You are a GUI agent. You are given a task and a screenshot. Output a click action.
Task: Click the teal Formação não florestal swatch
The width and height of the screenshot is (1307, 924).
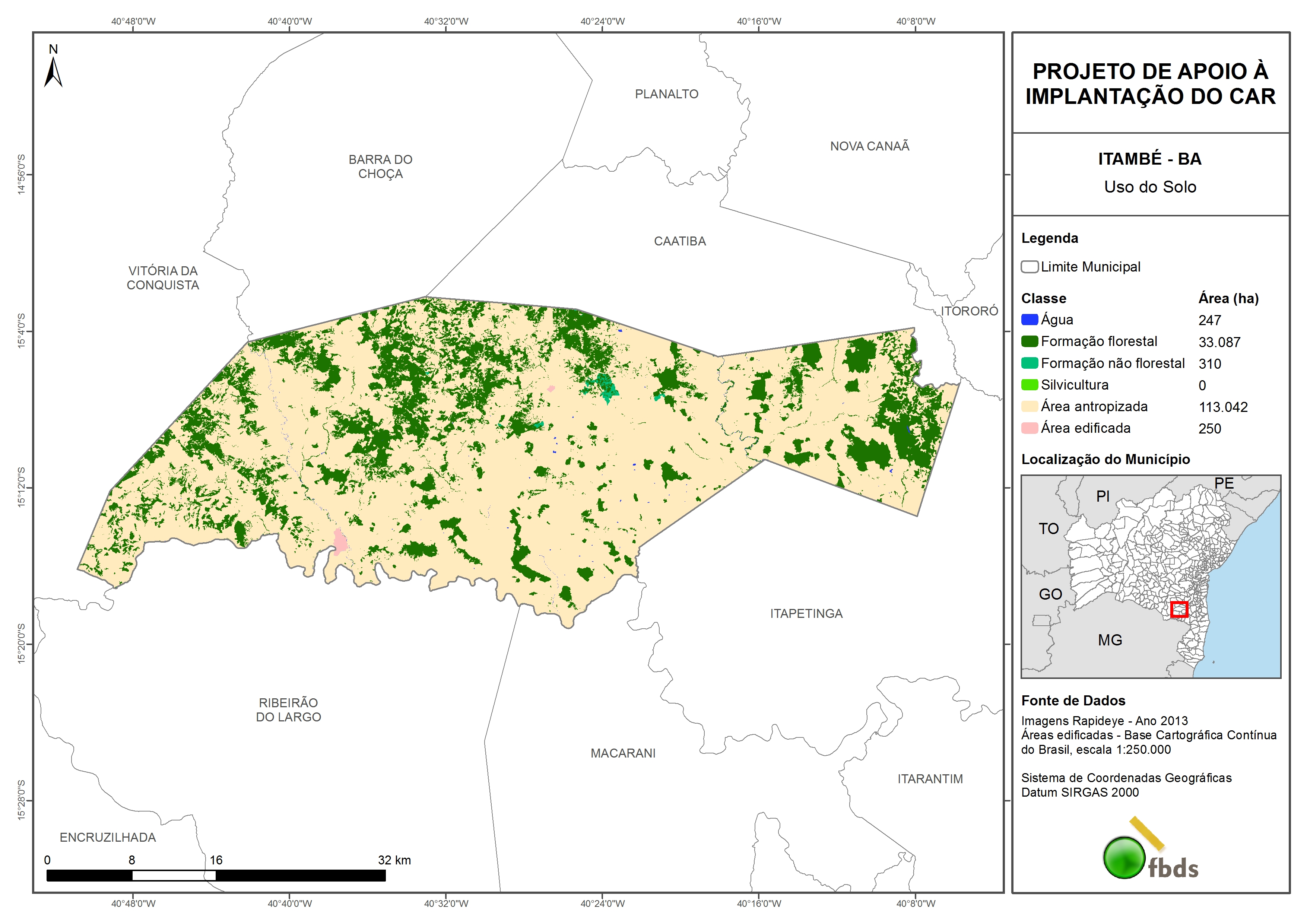coord(1029,363)
